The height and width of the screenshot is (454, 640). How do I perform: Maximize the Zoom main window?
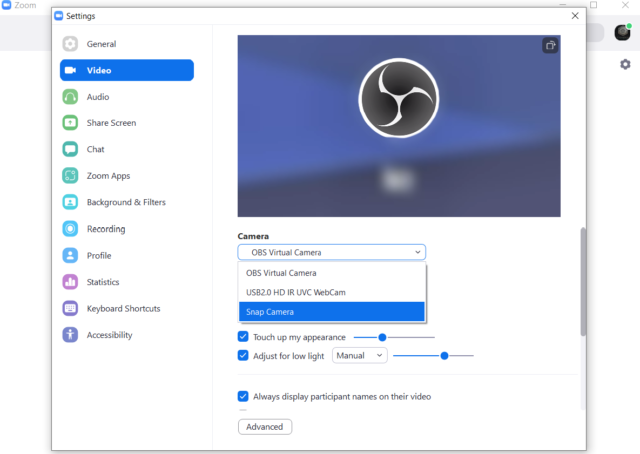coord(593,5)
